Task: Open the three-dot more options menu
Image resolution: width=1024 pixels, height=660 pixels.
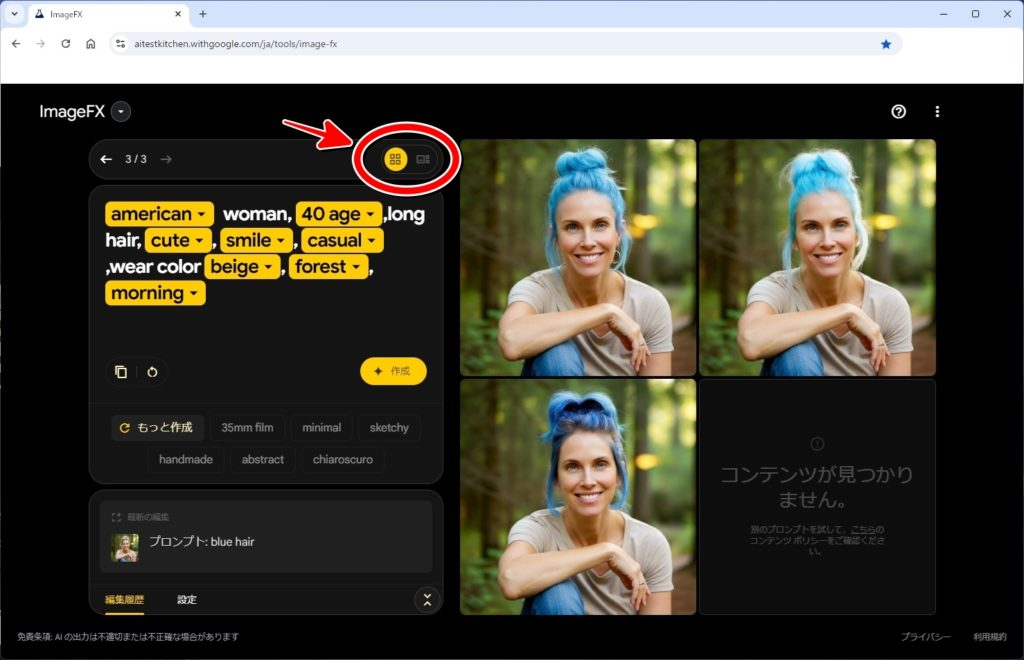Action: [x=937, y=112]
